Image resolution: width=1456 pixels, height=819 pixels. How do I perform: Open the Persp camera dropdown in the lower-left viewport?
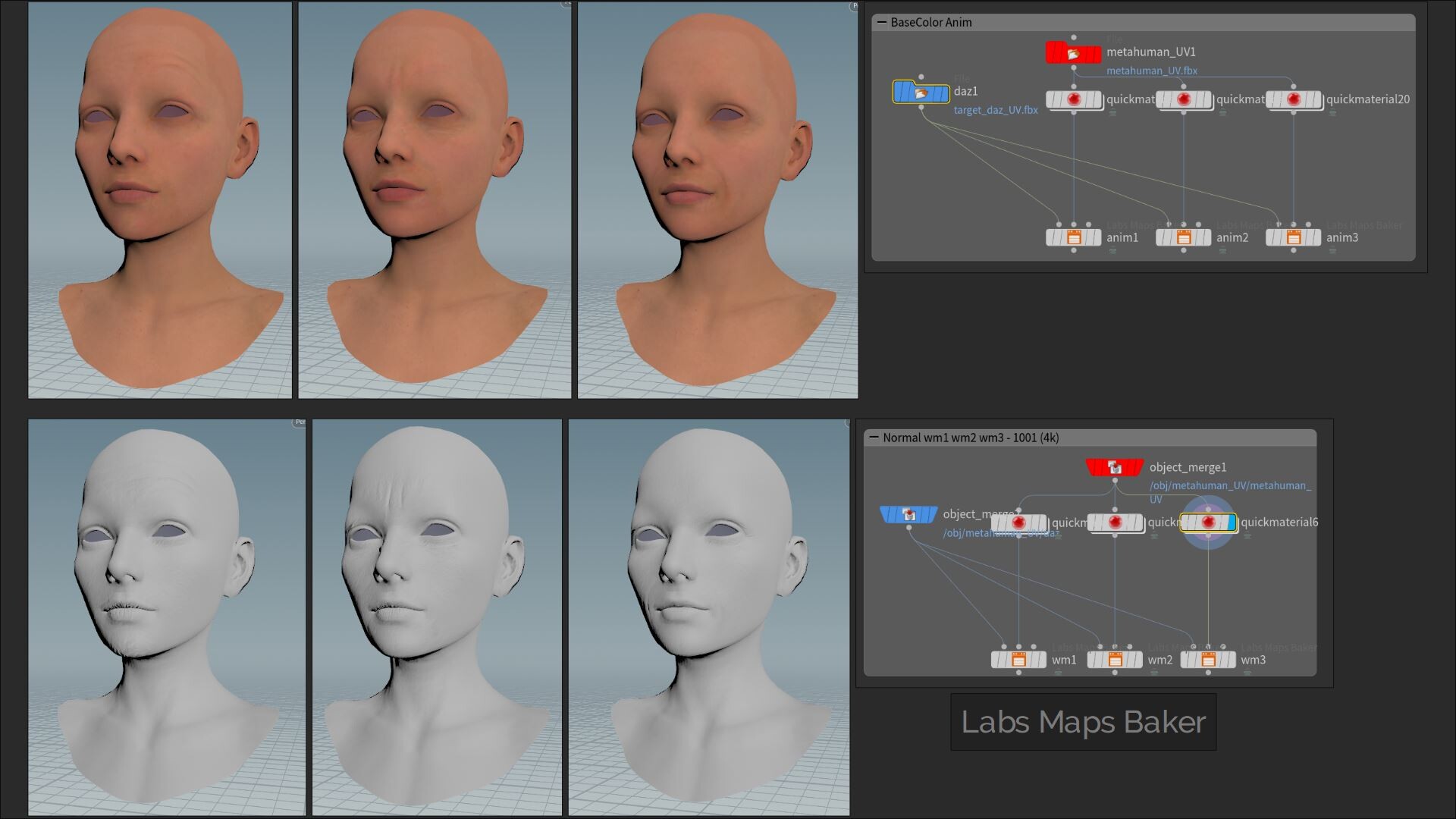[300, 422]
